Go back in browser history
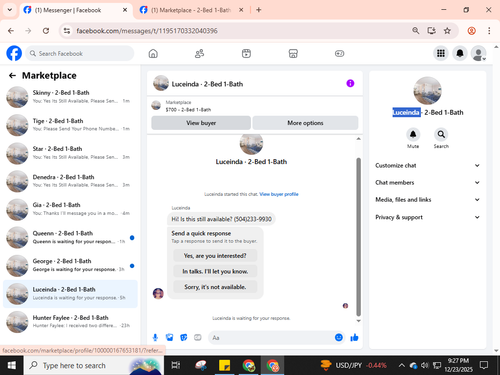Screen dimensions: 500x375 [11, 31]
